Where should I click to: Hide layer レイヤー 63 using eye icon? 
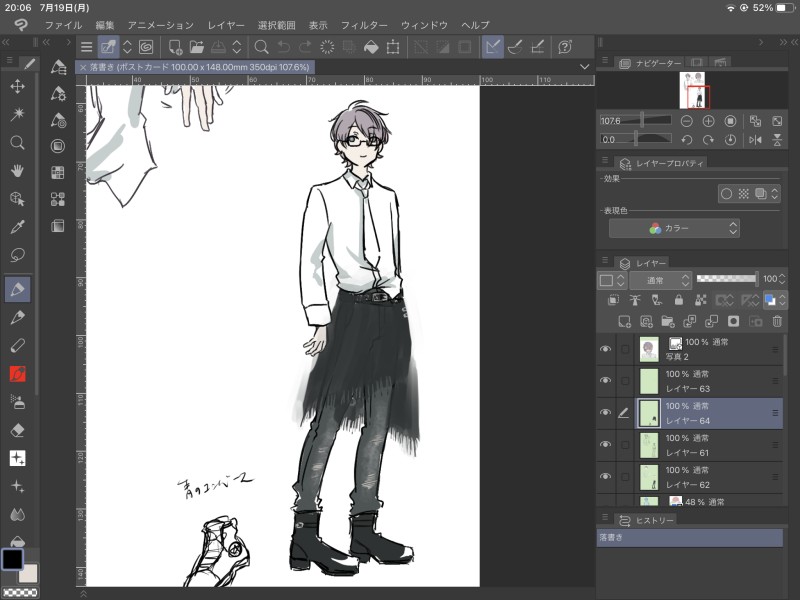pyautogui.click(x=605, y=381)
